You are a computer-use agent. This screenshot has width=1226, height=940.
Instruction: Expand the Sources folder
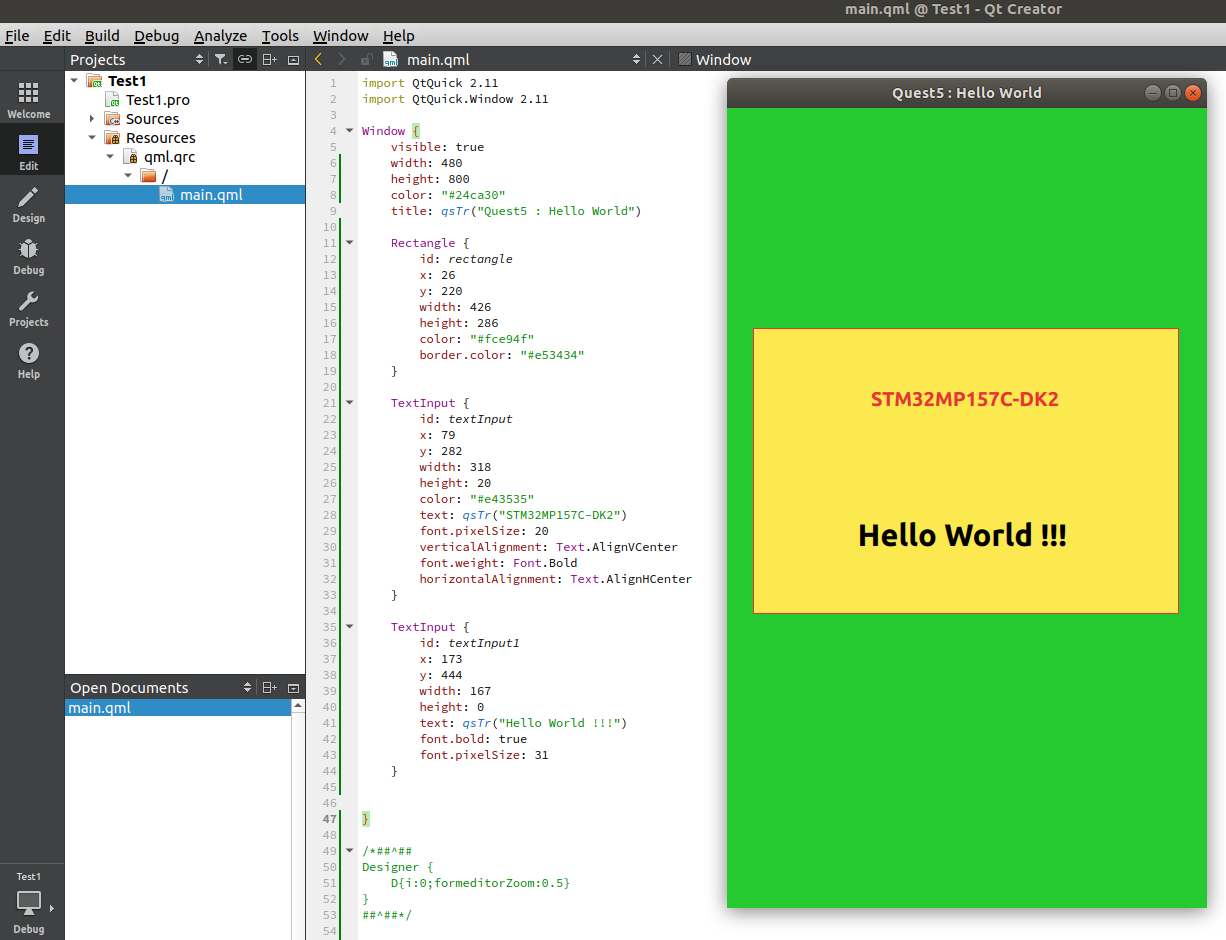pos(92,119)
